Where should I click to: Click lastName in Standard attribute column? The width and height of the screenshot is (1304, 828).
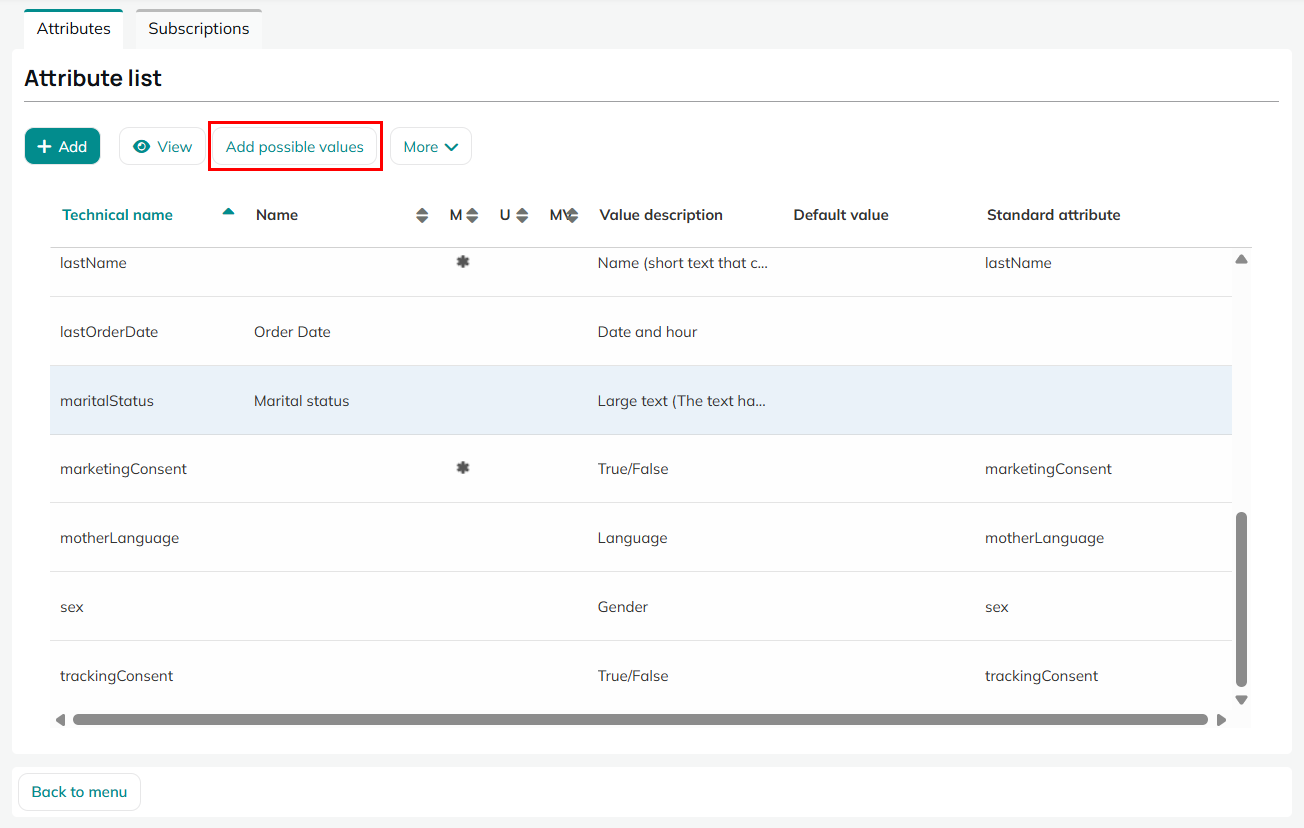(x=1018, y=263)
